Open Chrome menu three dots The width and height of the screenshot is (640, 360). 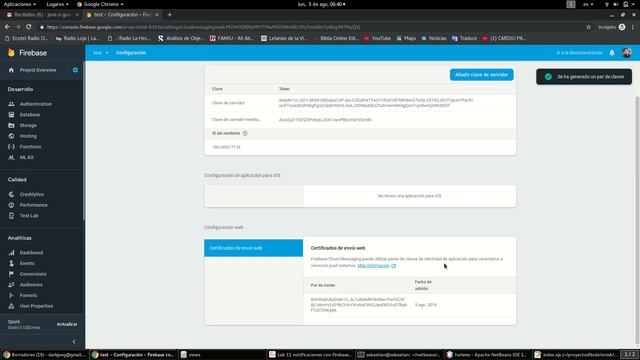633,27
